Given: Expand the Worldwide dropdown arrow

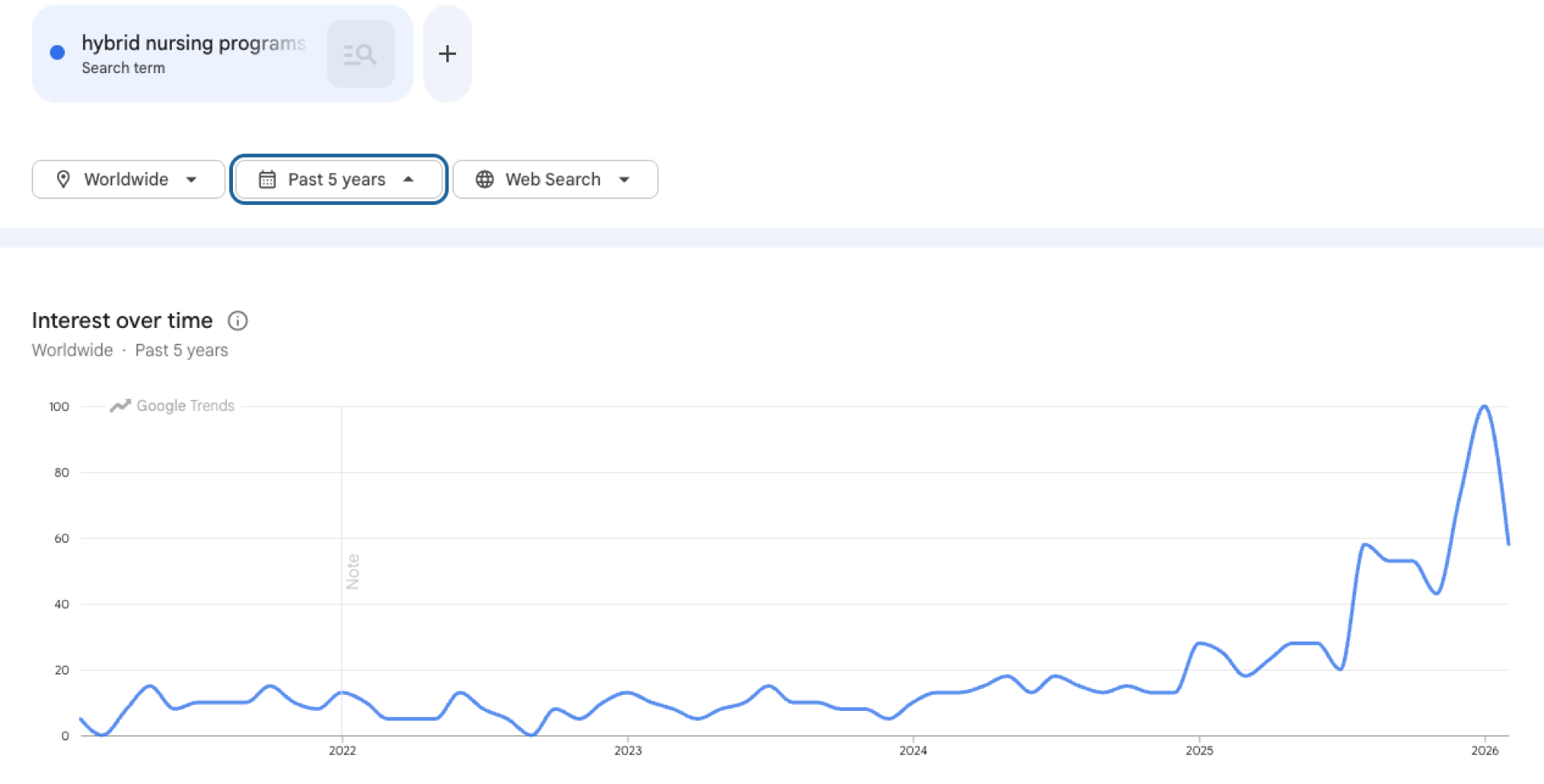Looking at the screenshot, I should [191, 179].
